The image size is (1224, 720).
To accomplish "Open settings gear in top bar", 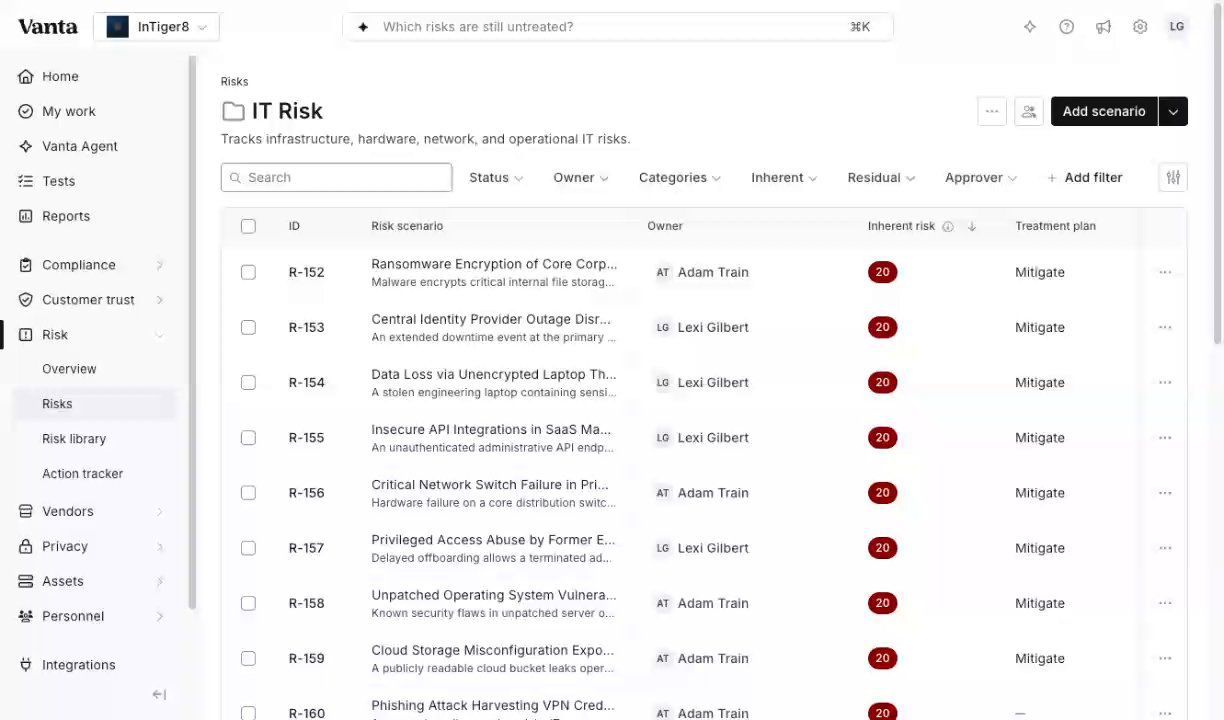I will [x=1140, y=27].
